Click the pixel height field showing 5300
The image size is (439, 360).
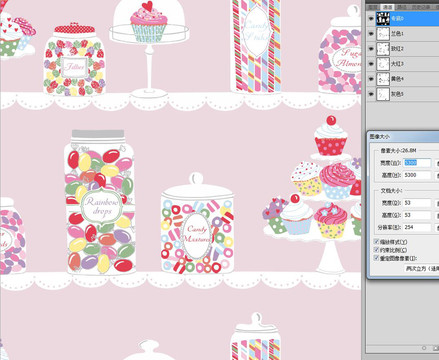point(417,175)
